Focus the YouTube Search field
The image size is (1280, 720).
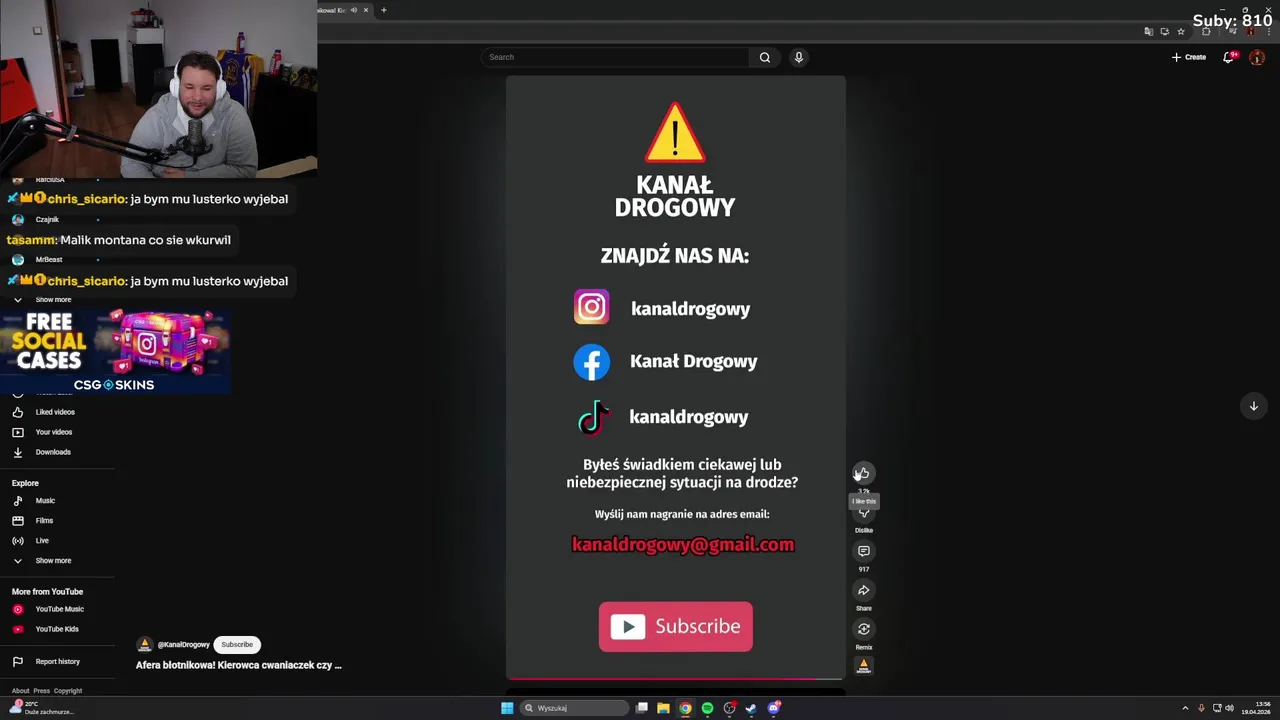(x=615, y=57)
